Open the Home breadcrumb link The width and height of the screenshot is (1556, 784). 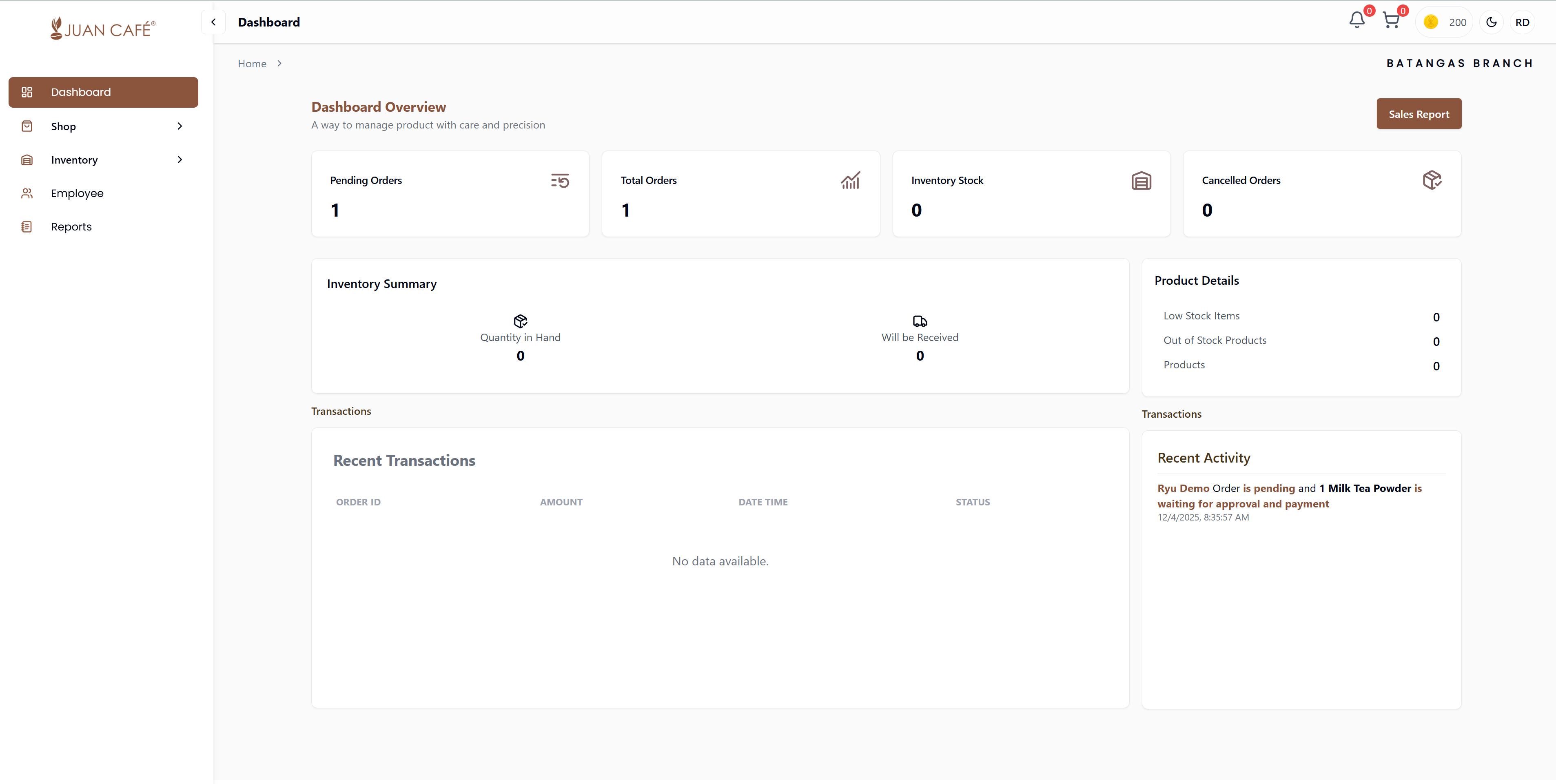pos(252,63)
